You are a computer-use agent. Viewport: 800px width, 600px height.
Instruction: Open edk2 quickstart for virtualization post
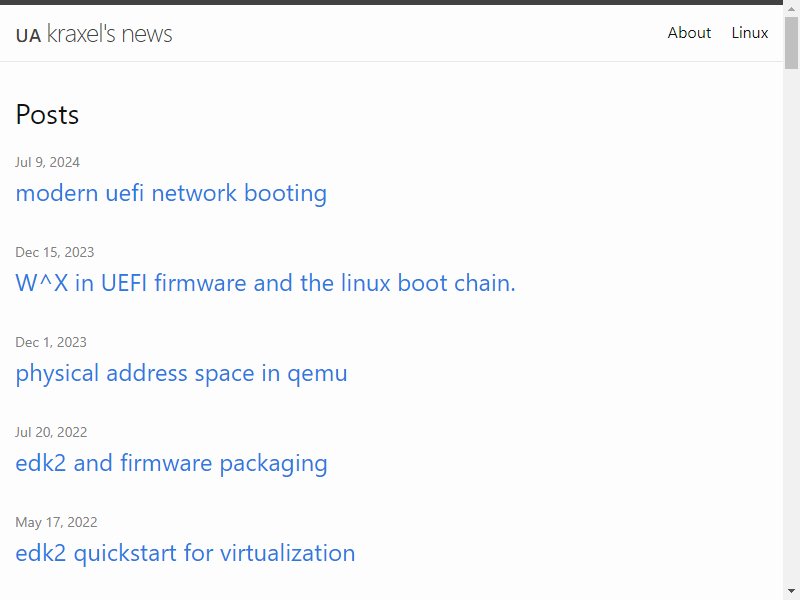pyautogui.click(x=185, y=554)
